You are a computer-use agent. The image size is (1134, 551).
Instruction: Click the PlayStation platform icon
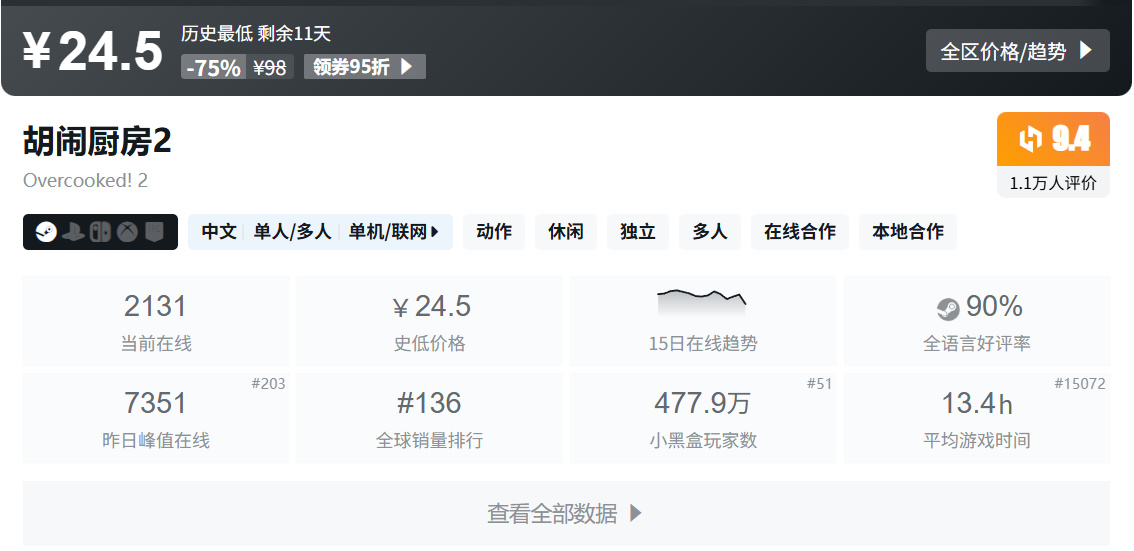point(73,232)
